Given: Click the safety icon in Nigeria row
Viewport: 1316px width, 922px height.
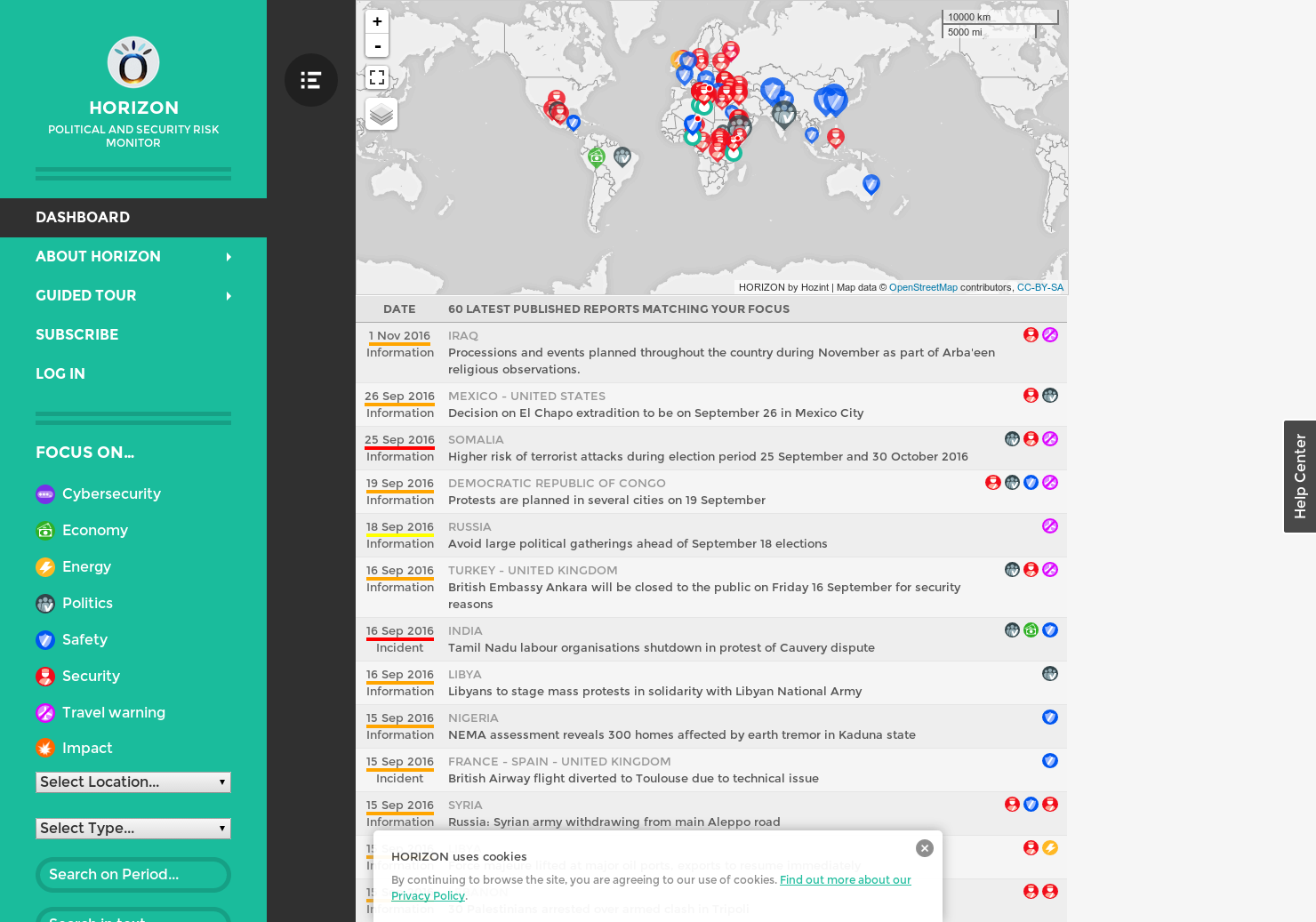Looking at the screenshot, I should [1050, 718].
